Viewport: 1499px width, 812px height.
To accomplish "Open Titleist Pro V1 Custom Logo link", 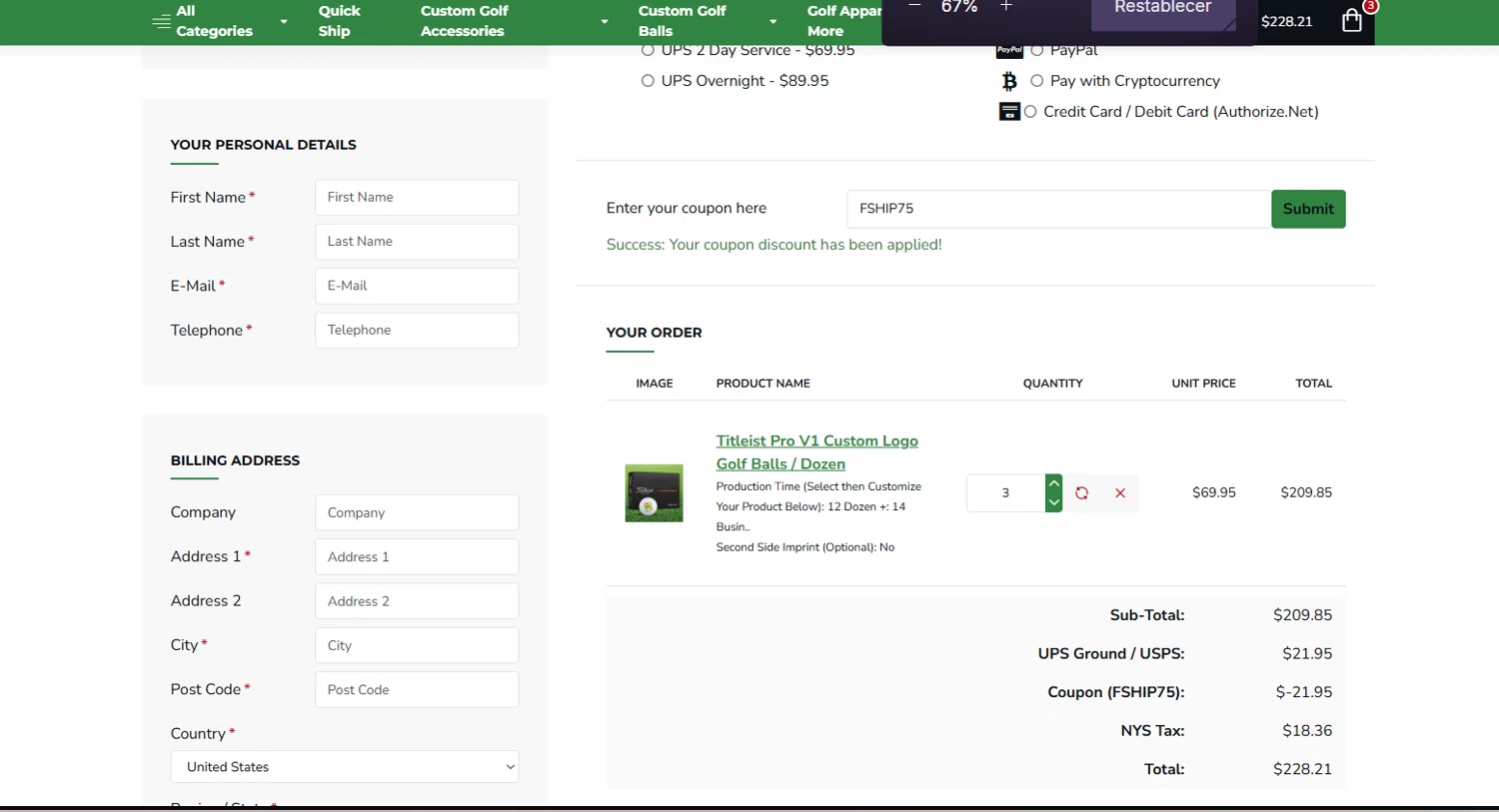I will pyautogui.click(x=816, y=452).
